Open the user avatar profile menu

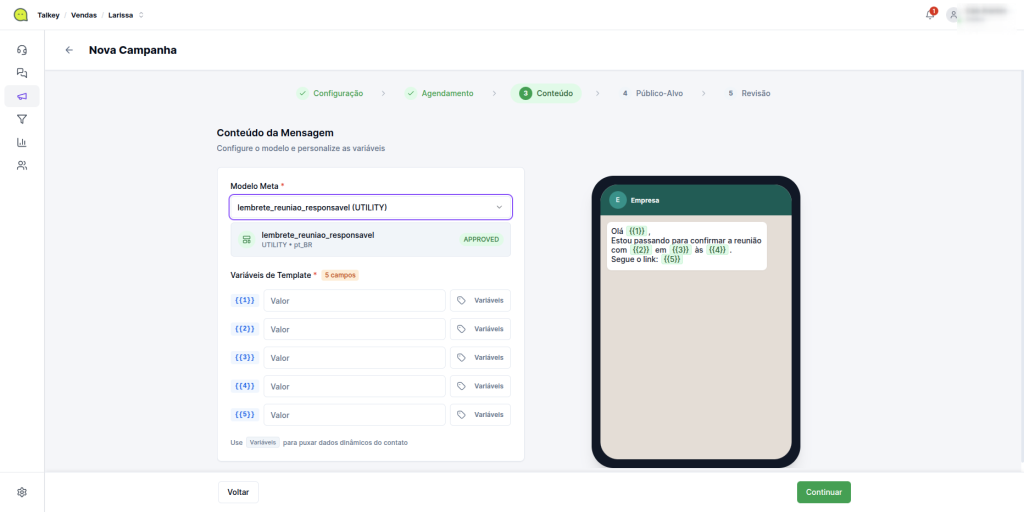click(x=954, y=14)
